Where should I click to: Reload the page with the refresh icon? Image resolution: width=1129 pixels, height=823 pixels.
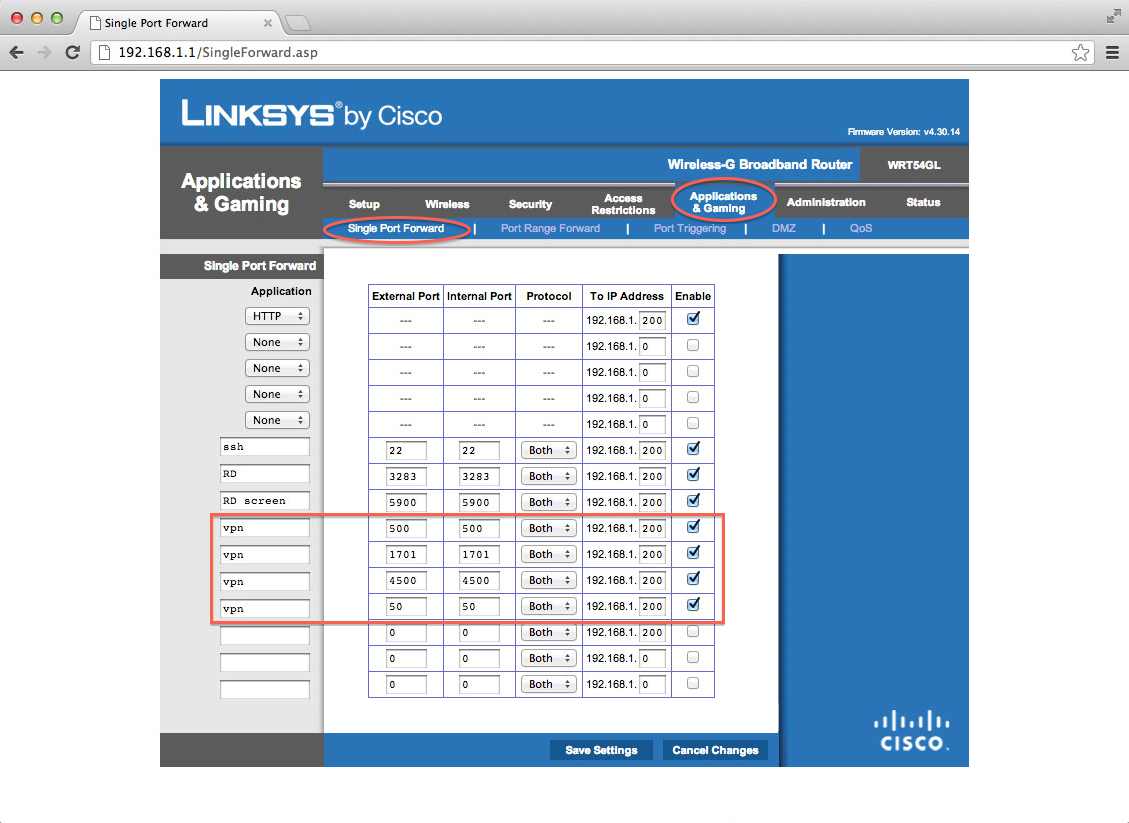(x=72, y=53)
